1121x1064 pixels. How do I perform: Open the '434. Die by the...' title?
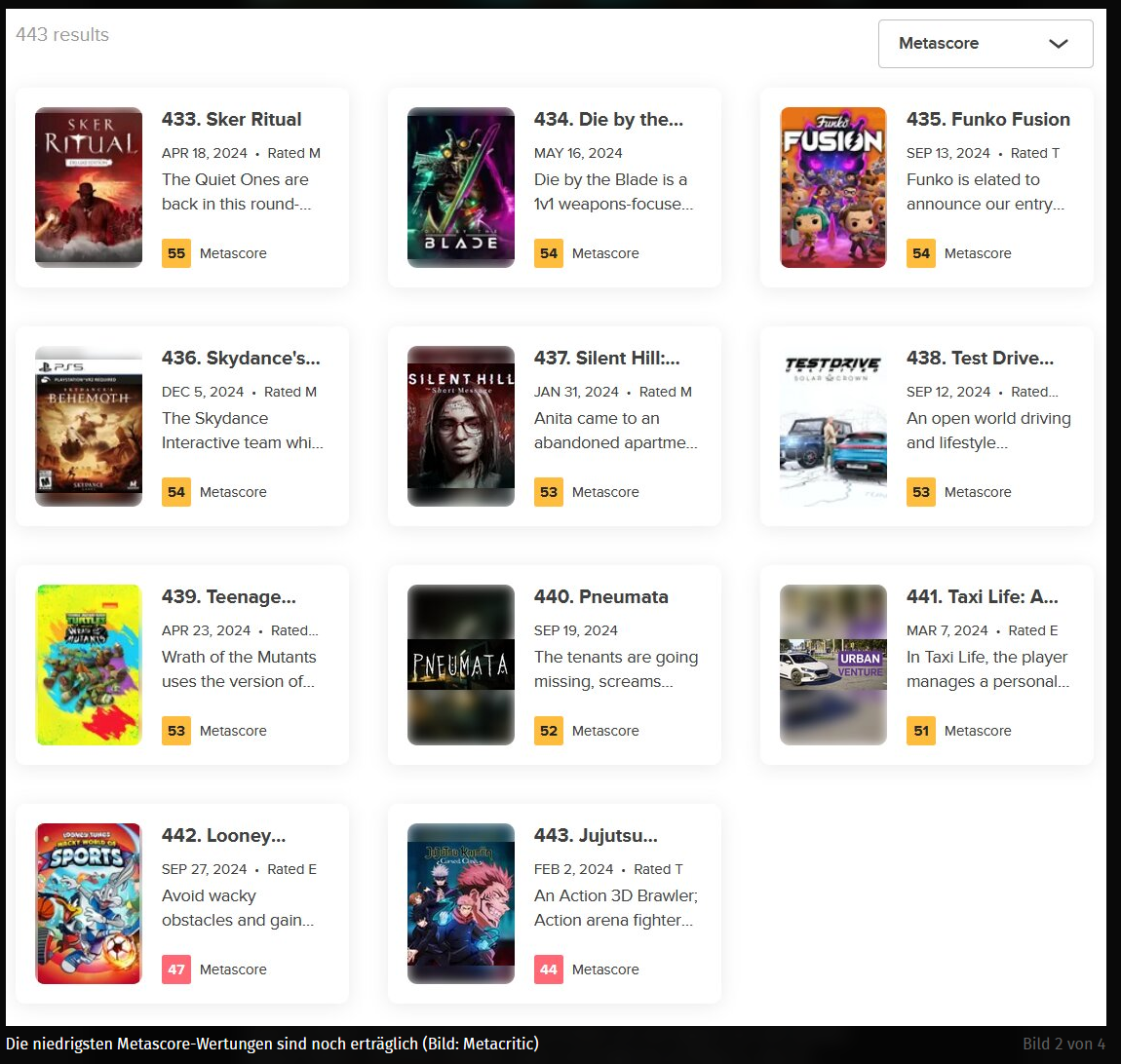click(608, 119)
